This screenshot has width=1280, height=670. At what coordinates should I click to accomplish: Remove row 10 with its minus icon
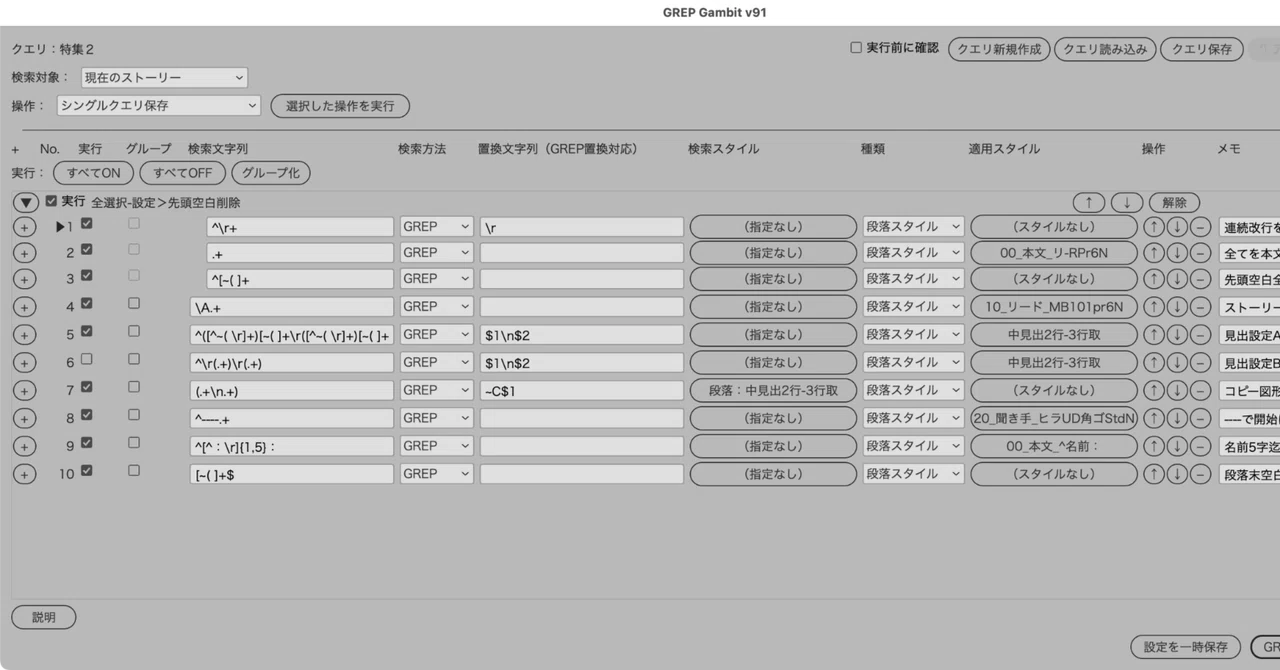[x=1201, y=475]
